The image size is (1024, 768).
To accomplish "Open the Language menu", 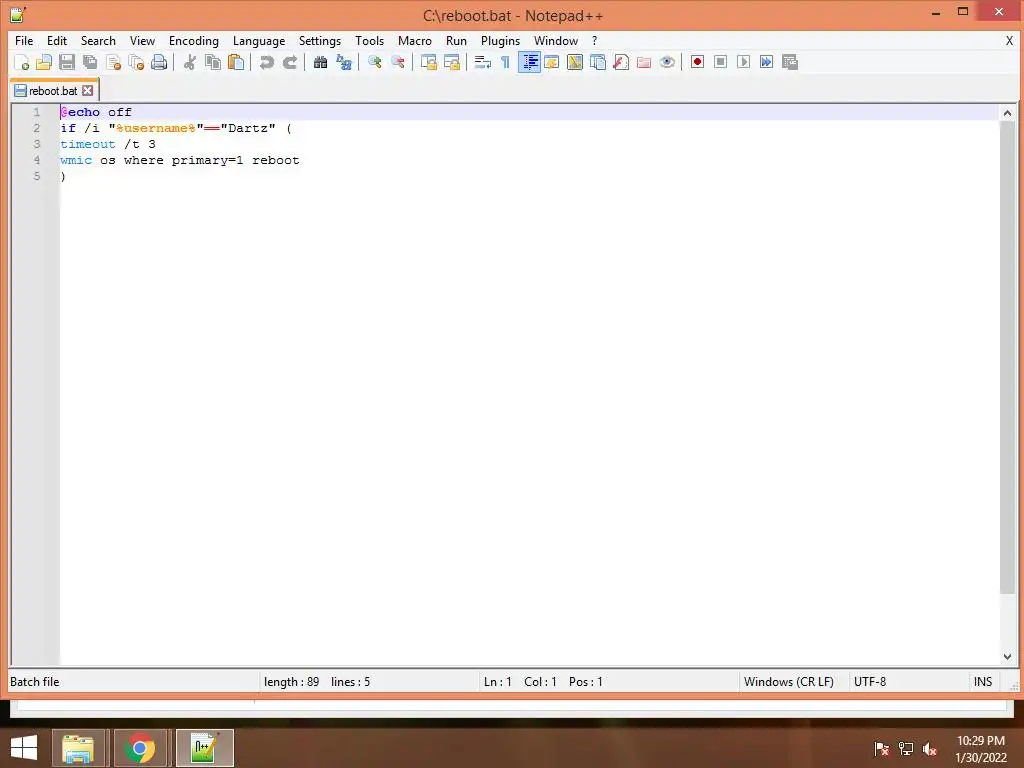I will coord(259,40).
